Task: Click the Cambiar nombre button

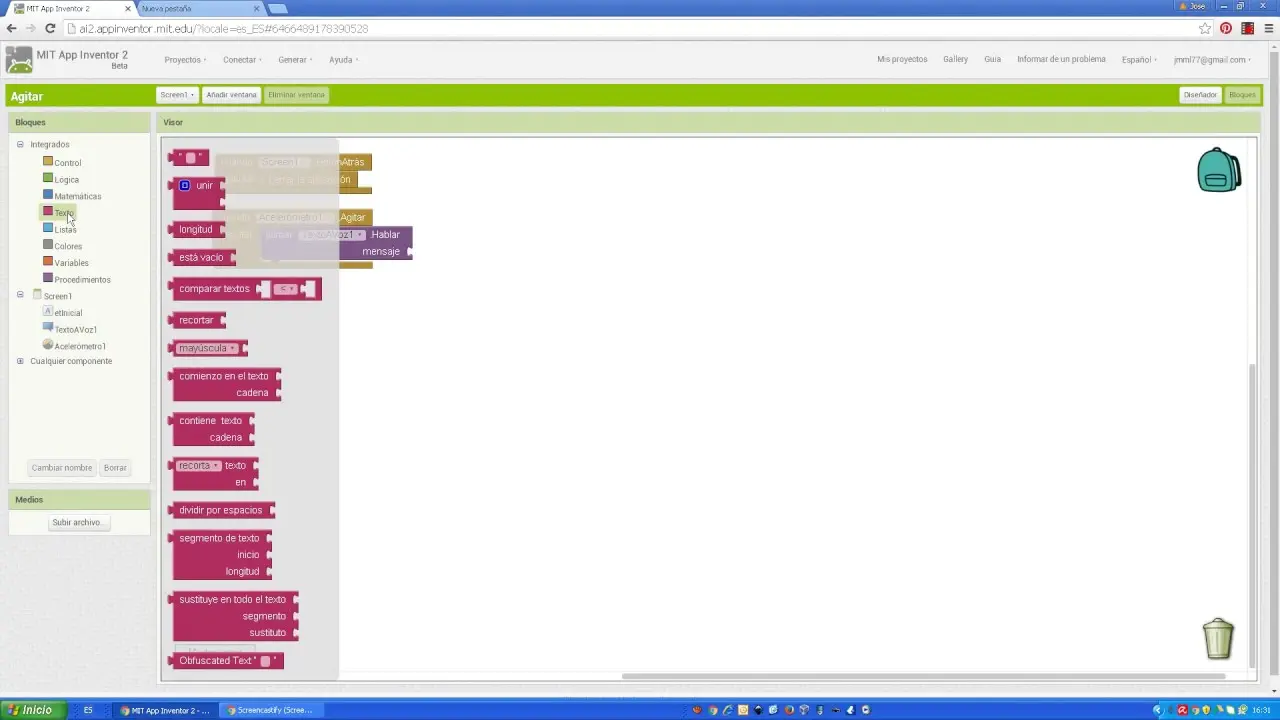Action: 62,468
